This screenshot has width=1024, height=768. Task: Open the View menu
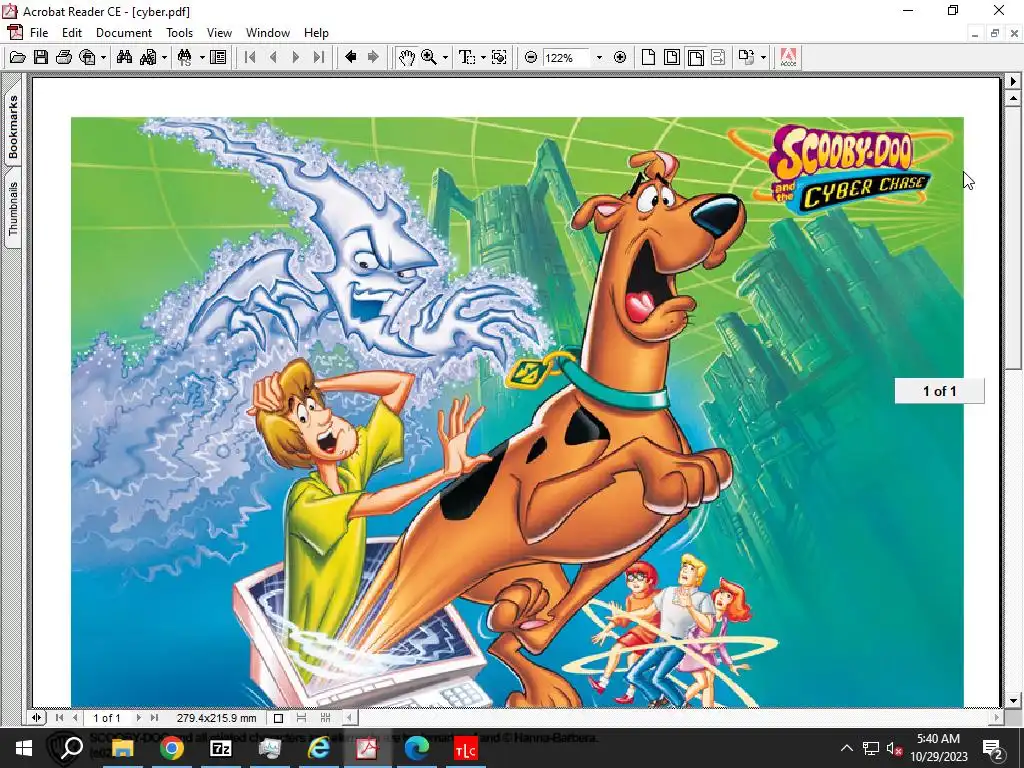click(219, 33)
